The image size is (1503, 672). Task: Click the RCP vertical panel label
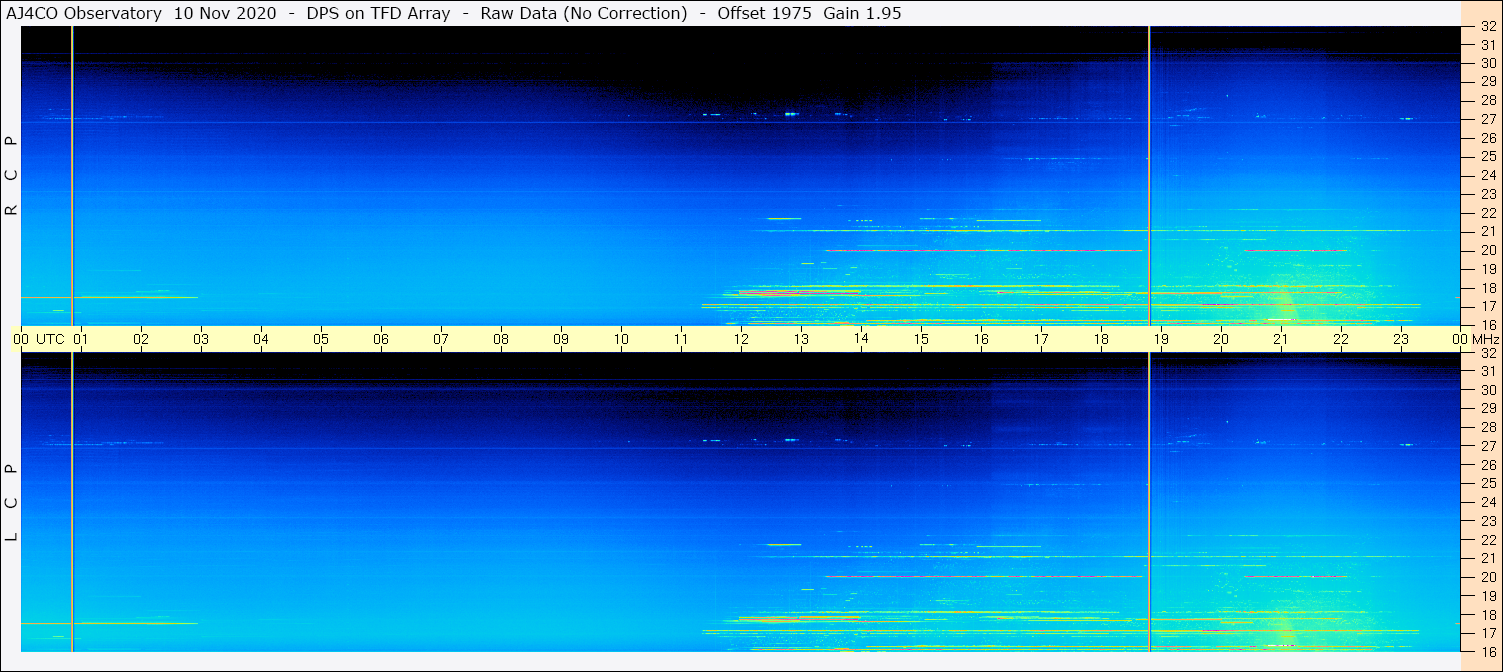(12, 176)
